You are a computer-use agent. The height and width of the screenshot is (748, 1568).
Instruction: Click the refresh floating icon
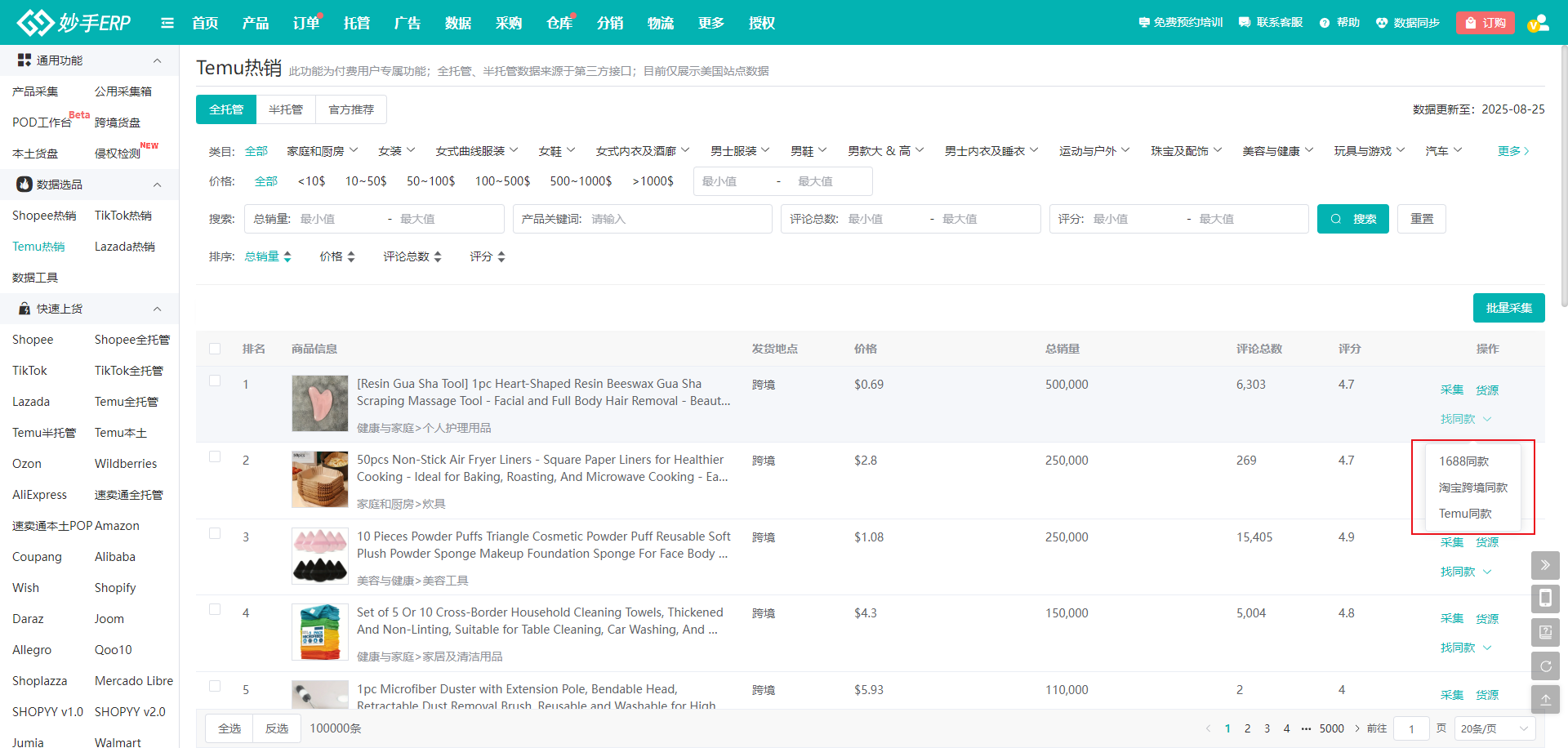tap(1545, 666)
